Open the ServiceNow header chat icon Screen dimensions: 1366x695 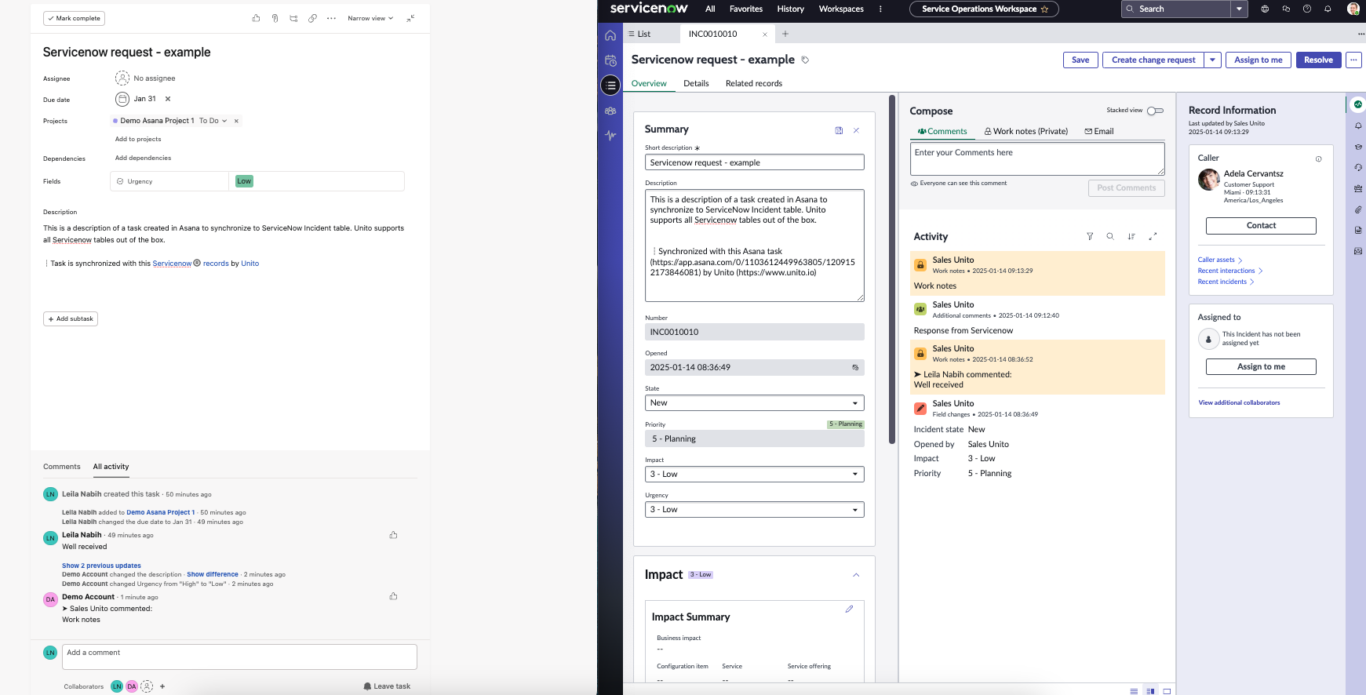coord(1286,9)
